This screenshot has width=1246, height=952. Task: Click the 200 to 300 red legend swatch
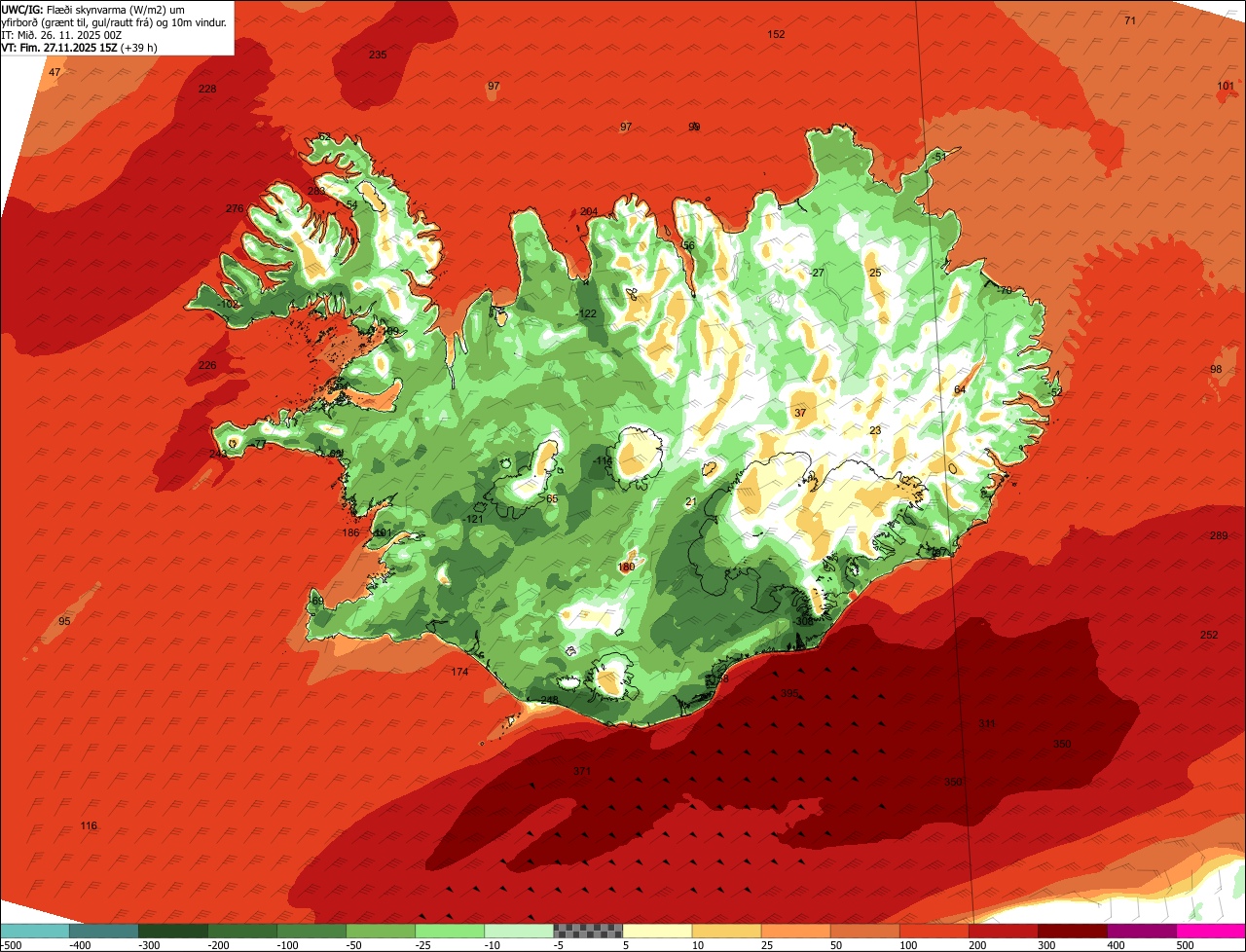pos(1003,931)
